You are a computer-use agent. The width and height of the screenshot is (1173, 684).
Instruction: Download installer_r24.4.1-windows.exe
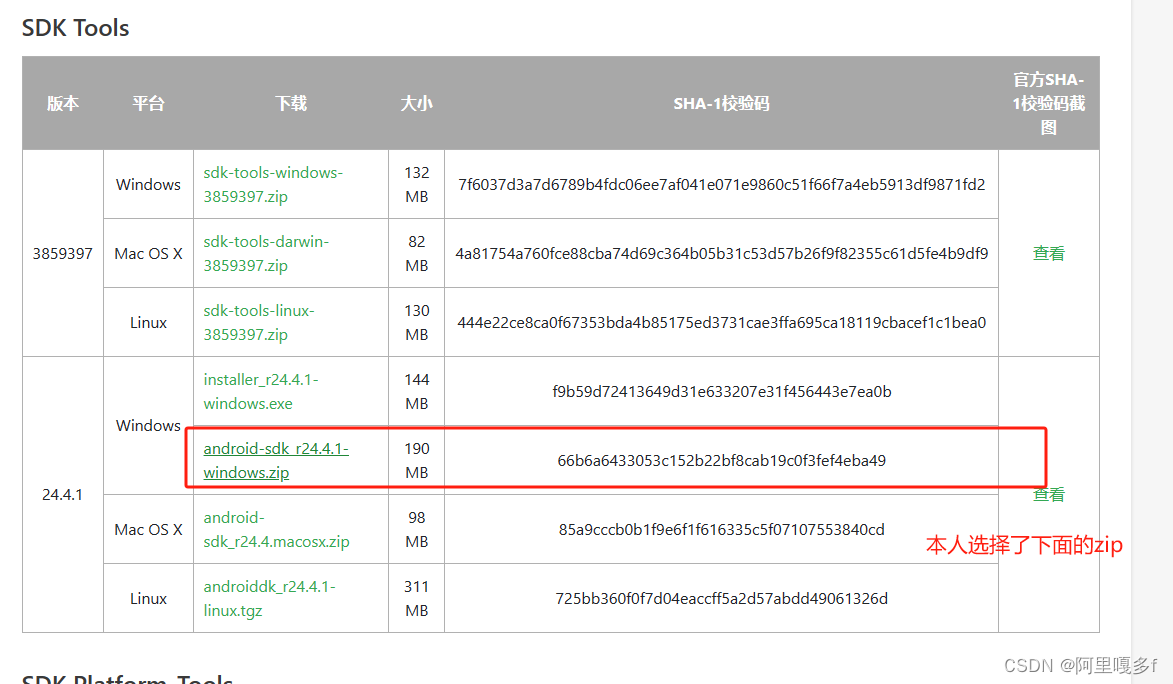point(261,391)
